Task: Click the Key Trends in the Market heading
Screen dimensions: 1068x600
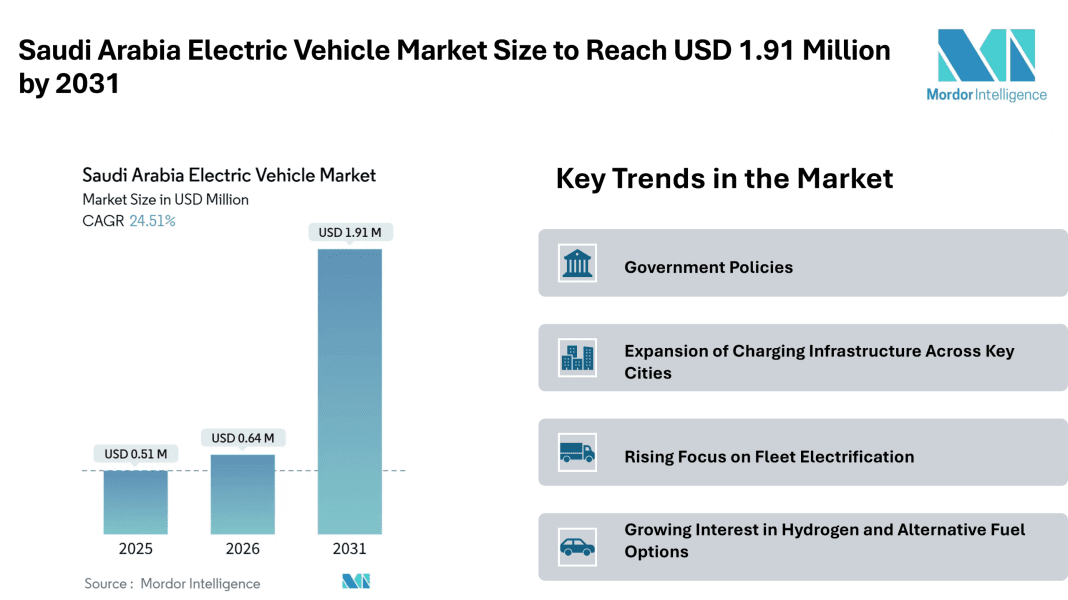Action: 723,179
